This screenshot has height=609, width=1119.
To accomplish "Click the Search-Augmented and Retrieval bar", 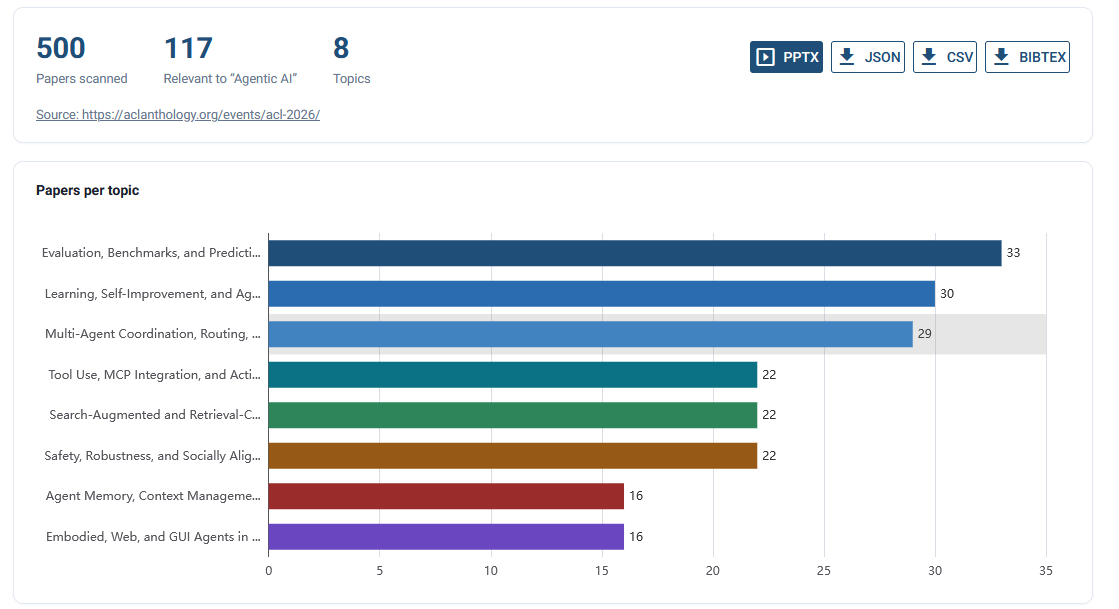I will (x=512, y=415).
